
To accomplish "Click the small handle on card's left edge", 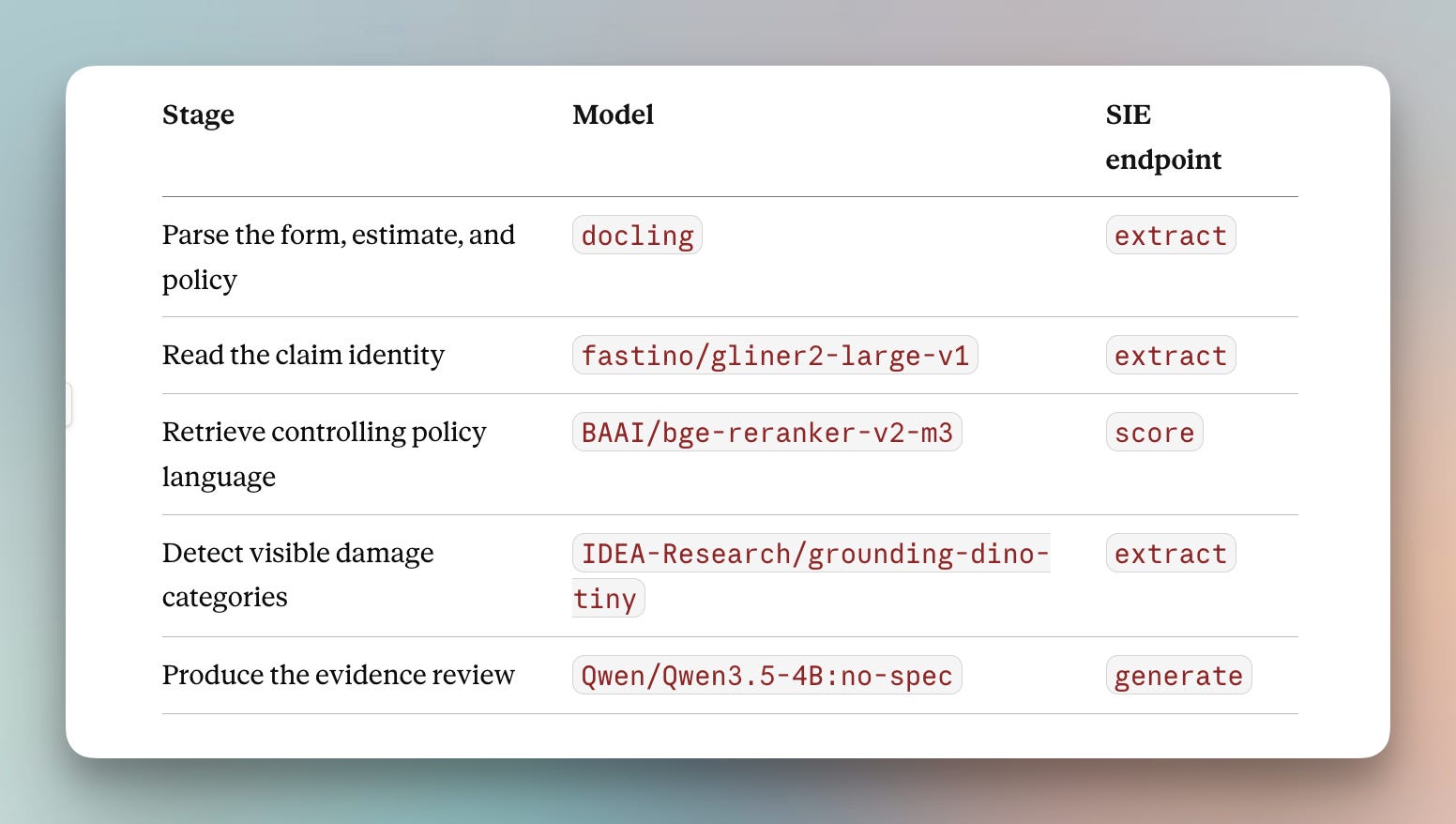I will click(x=68, y=404).
